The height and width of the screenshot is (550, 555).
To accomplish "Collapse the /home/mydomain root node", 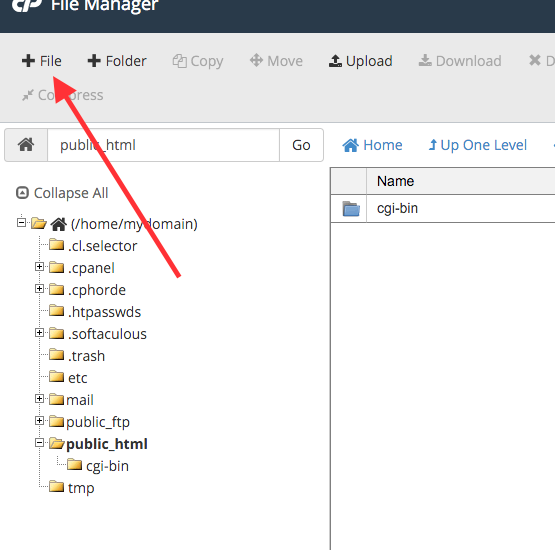I will (21, 223).
